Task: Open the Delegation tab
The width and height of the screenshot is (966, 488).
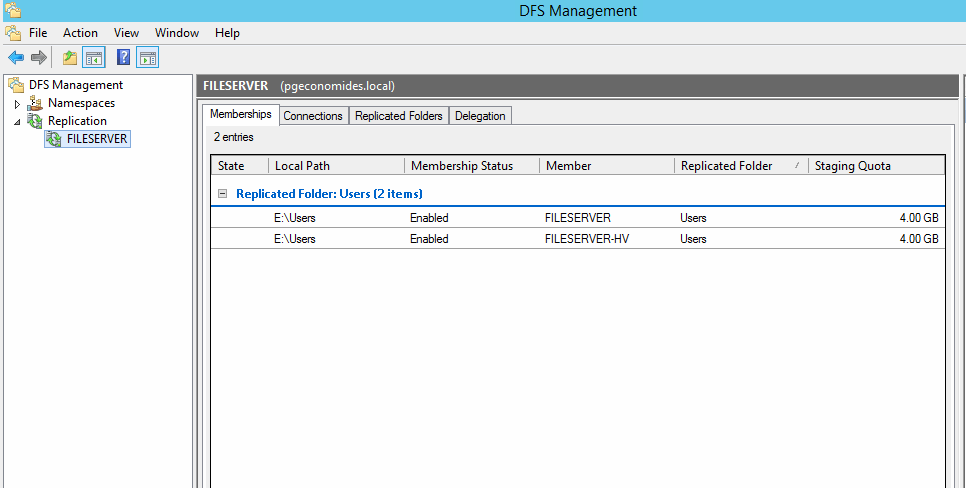Action: (x=480, y=116)
